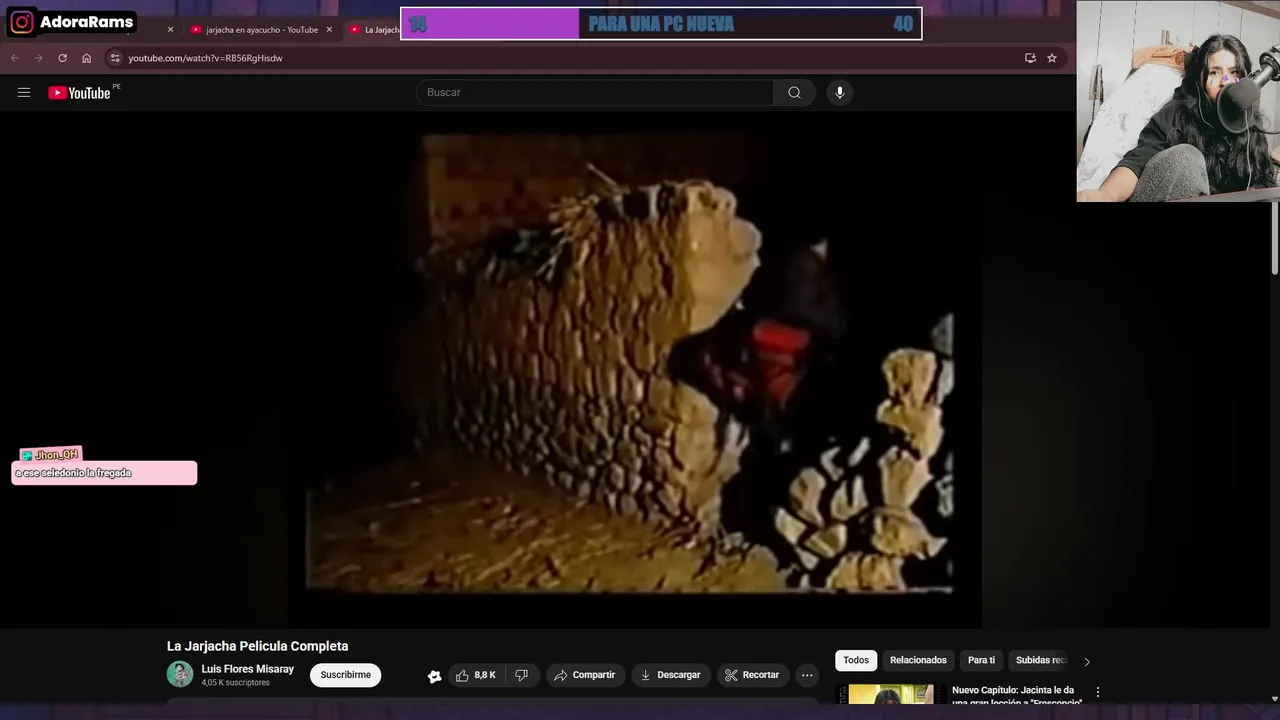This screenshot has width=1280, height=720.
Task: Download the video via 'Descargar'
Action: [x=671, y=675]
